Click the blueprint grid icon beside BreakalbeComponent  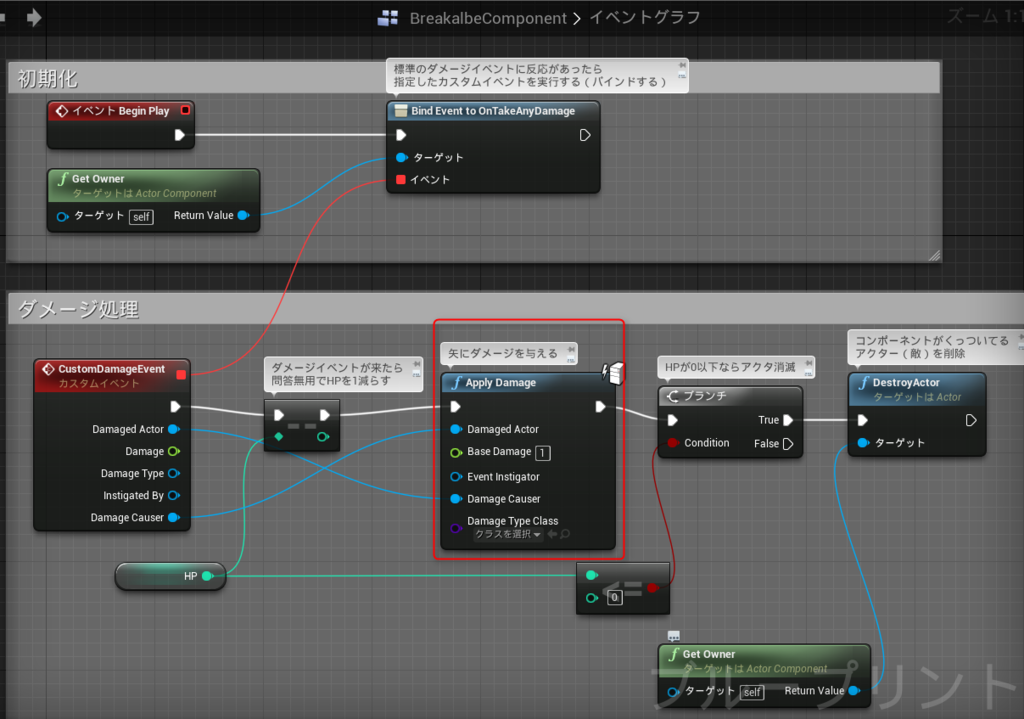[388, 18]
